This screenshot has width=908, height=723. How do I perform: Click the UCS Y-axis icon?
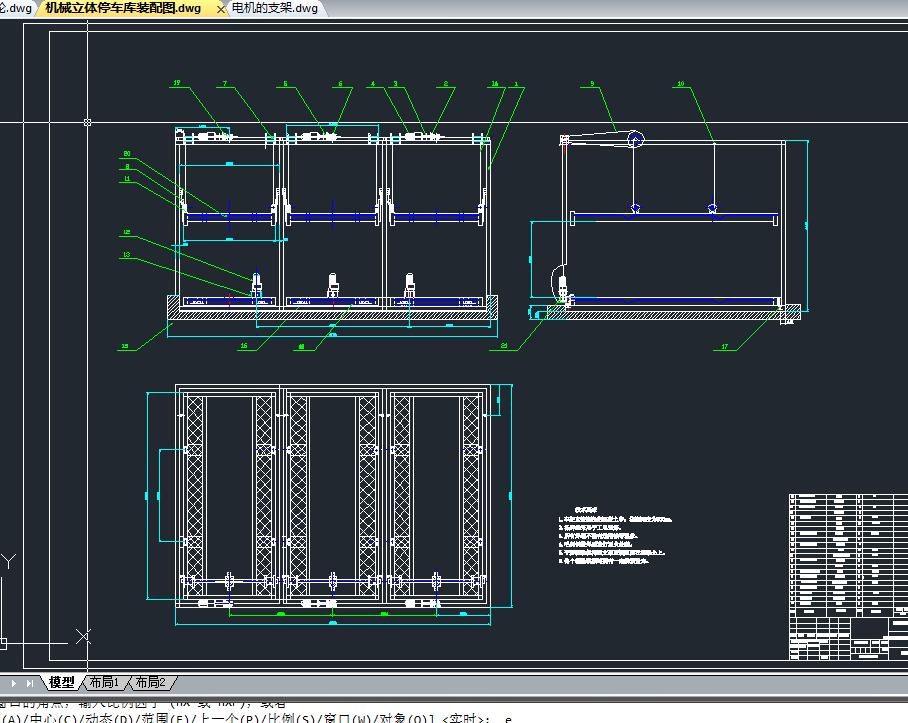click(8, 561)
